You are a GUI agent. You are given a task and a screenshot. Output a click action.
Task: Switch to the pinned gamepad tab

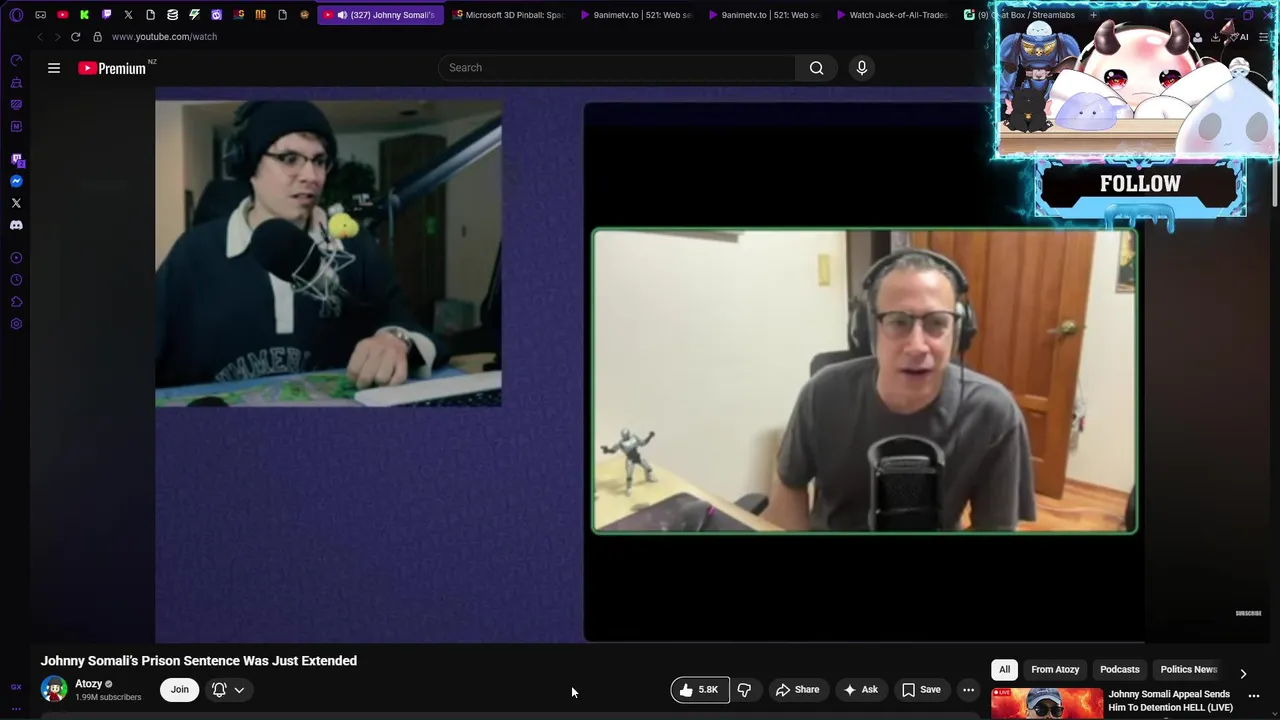click(x=40, y=15)
